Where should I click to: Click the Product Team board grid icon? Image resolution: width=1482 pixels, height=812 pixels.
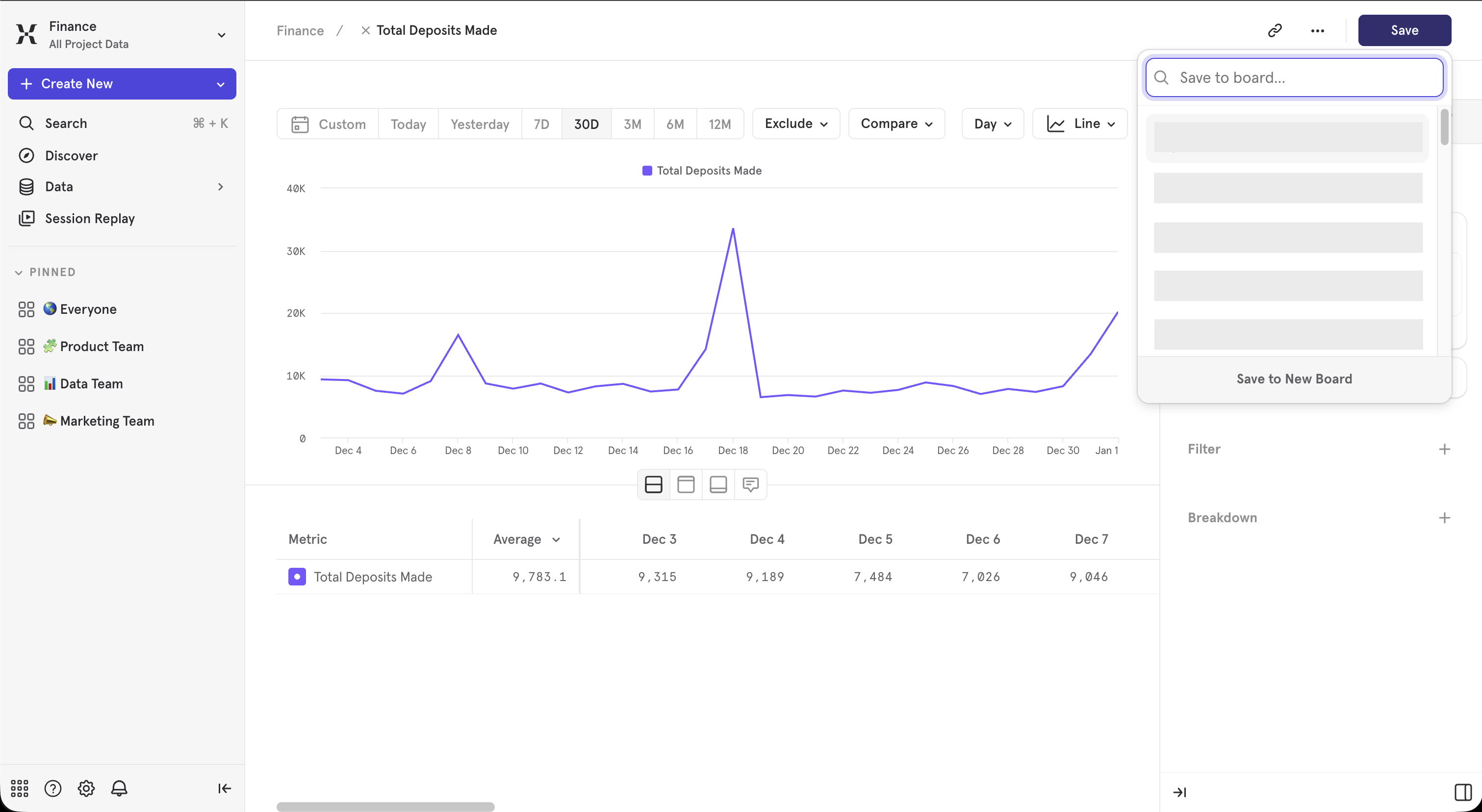[x=26, y=347]
